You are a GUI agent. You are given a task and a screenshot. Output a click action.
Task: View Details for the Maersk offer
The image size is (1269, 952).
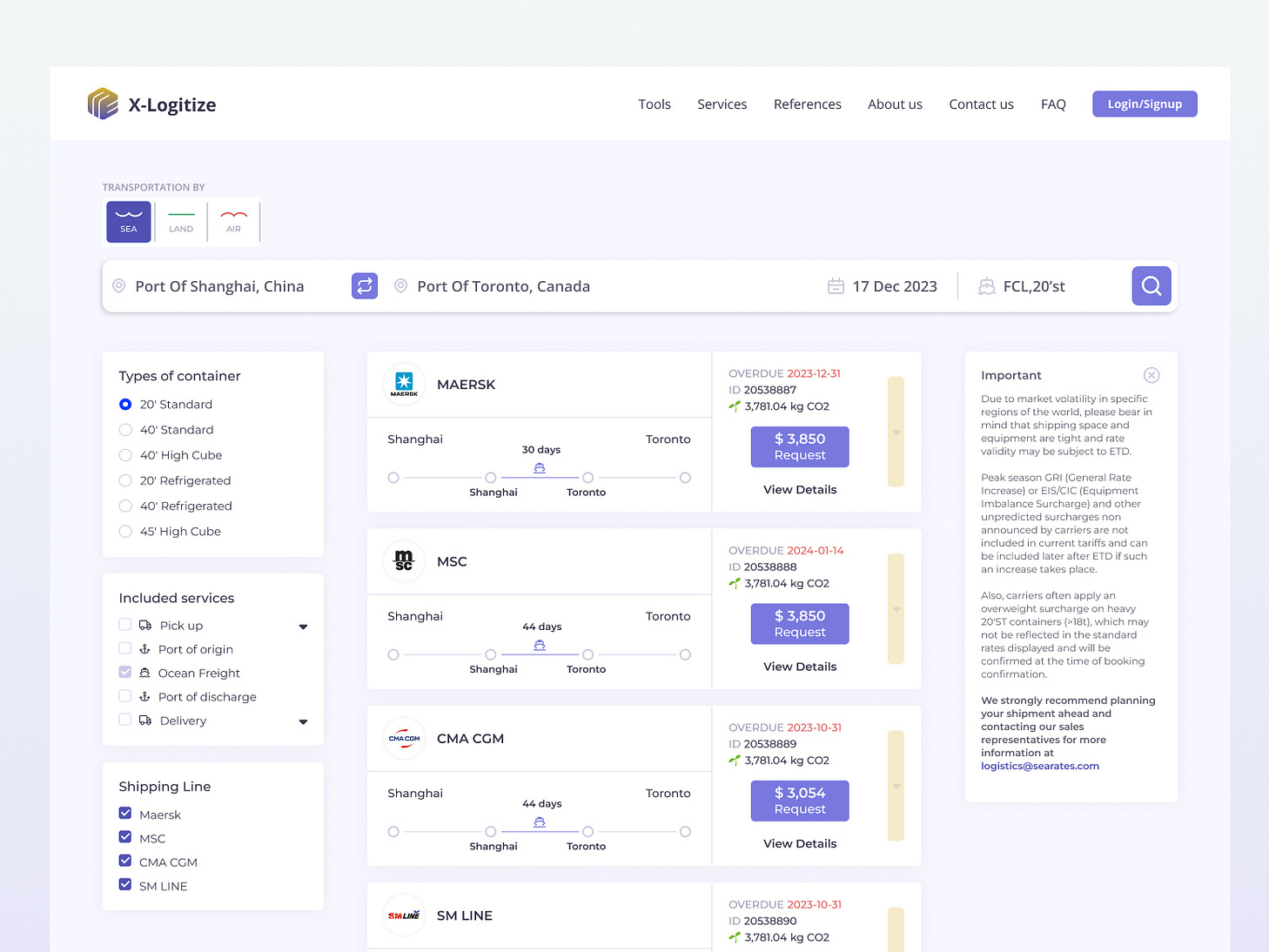click(x=800, y=490)
